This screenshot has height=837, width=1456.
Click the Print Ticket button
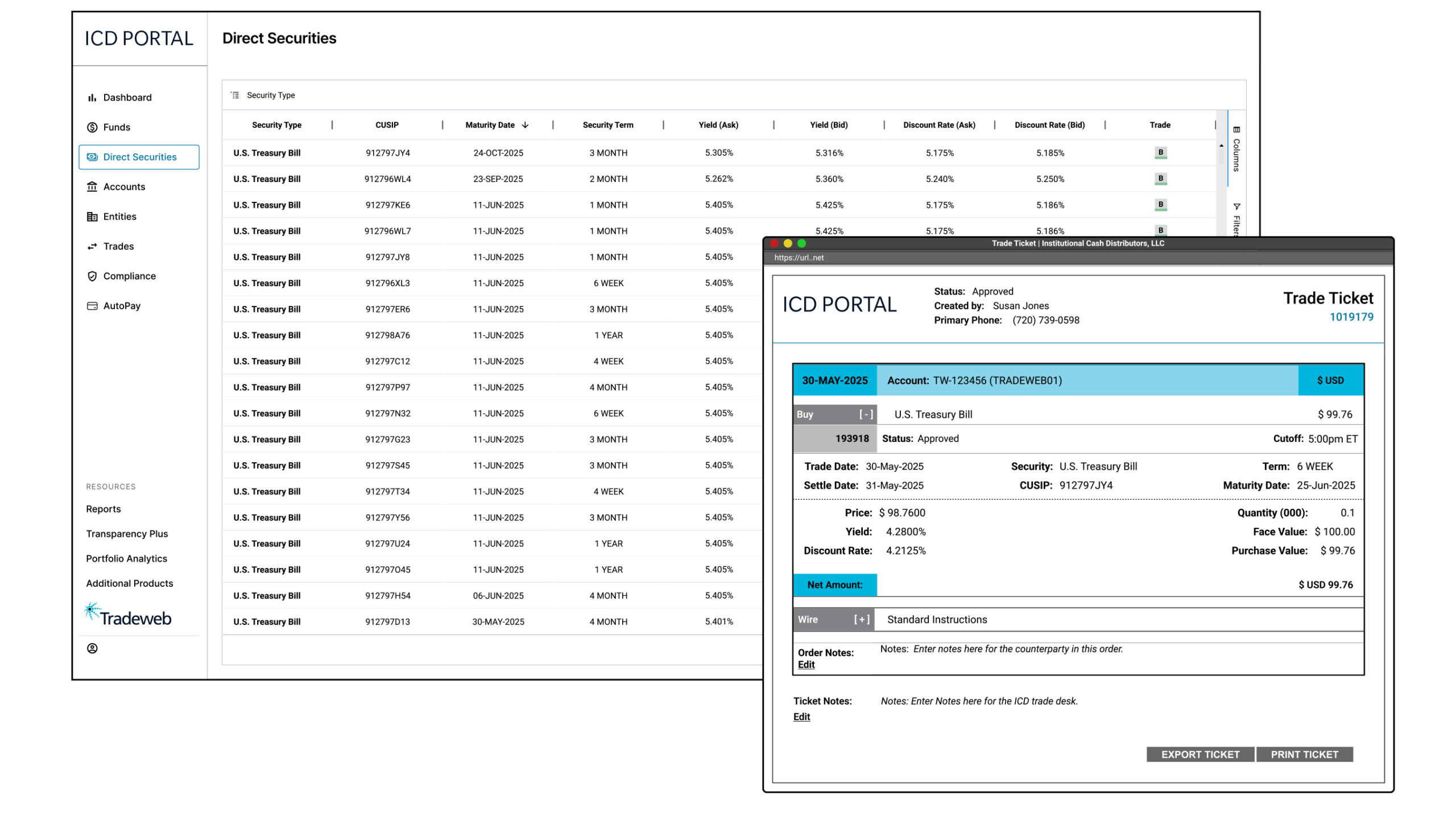point(1304,755)
